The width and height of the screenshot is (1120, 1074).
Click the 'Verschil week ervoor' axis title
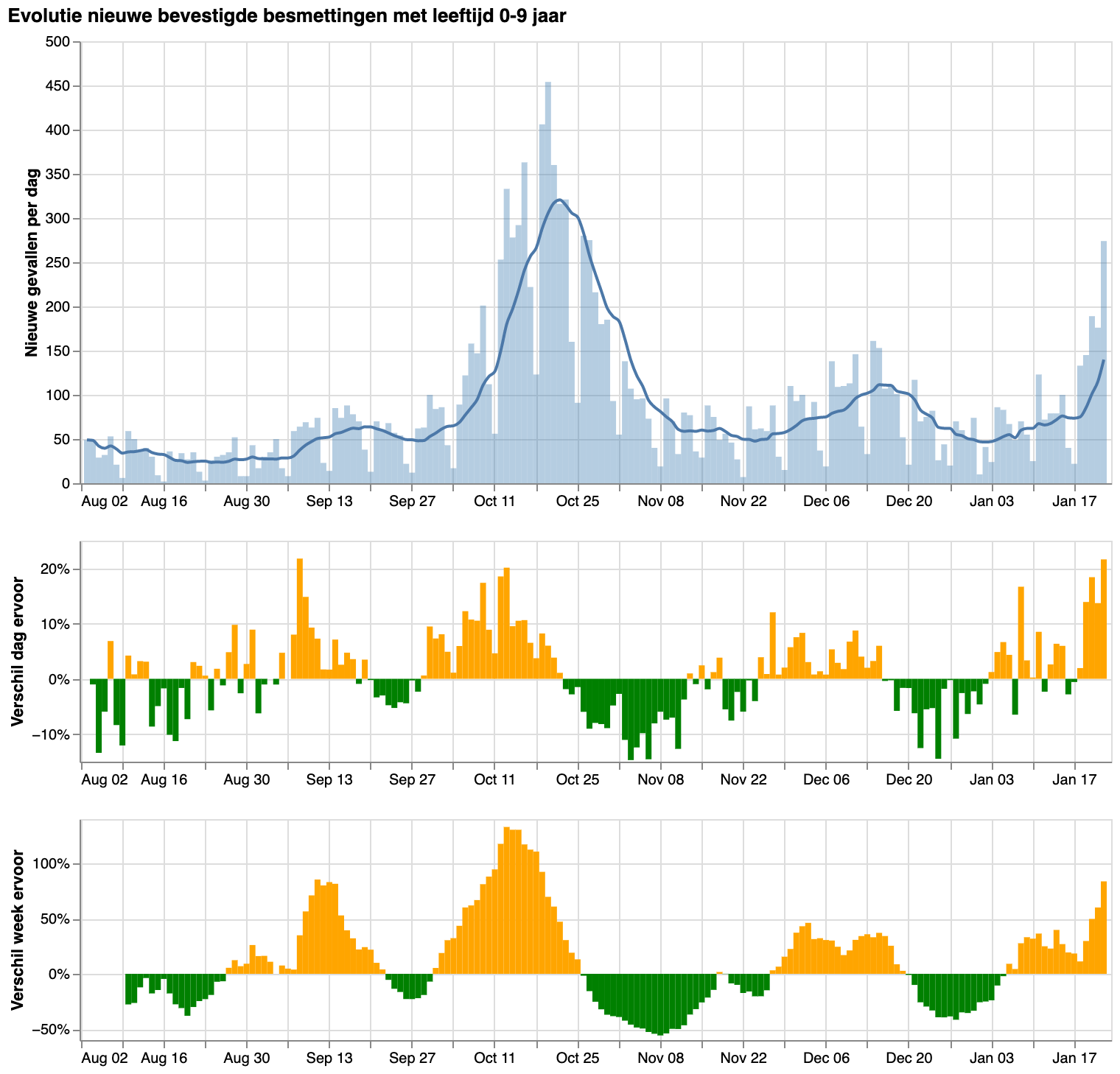(x=18, y=930)
